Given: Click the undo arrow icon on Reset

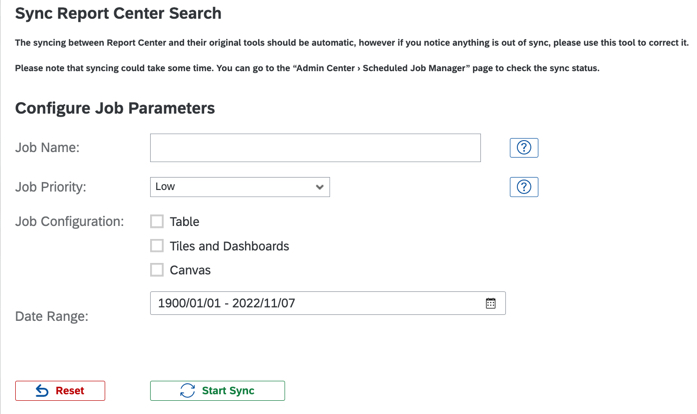Looking at the screenshot, I should pos(42,391).
